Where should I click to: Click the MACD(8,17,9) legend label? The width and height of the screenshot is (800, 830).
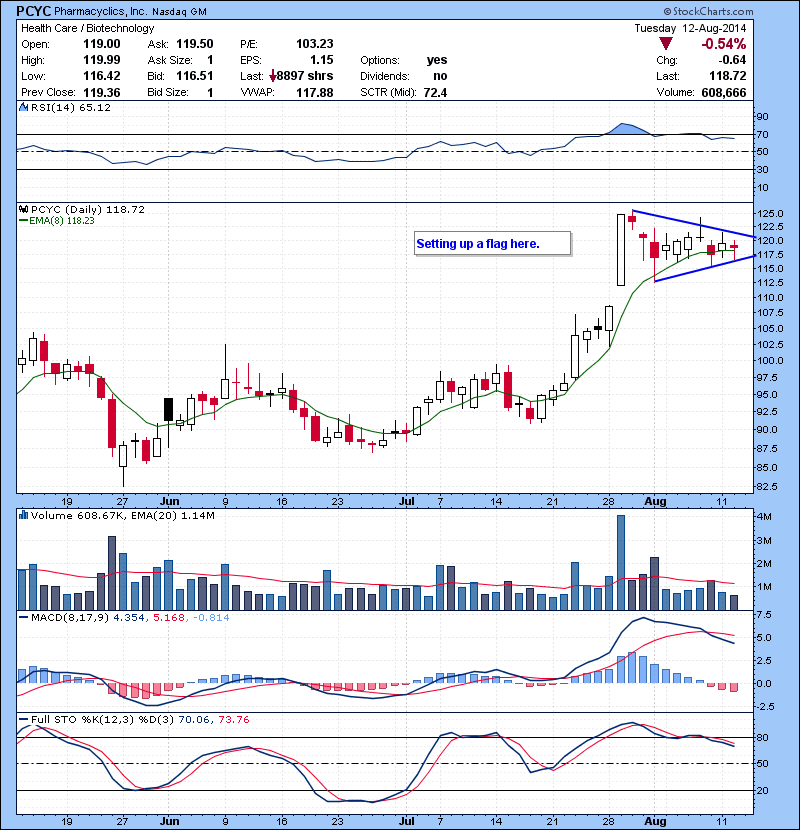[70, 617]
